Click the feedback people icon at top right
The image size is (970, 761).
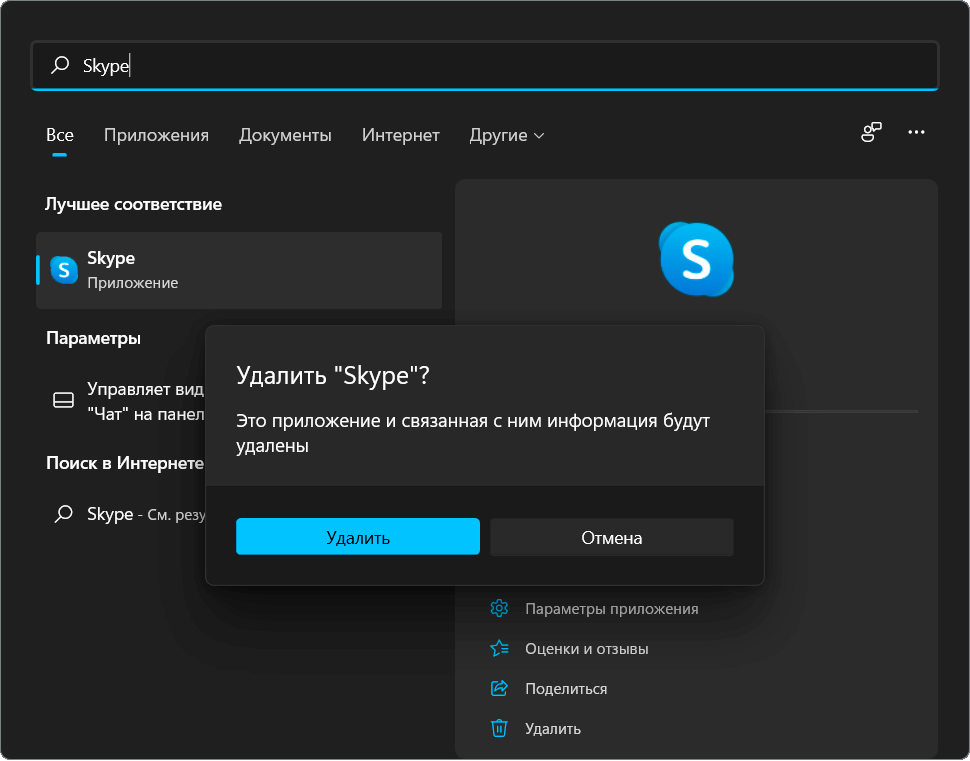871,132
